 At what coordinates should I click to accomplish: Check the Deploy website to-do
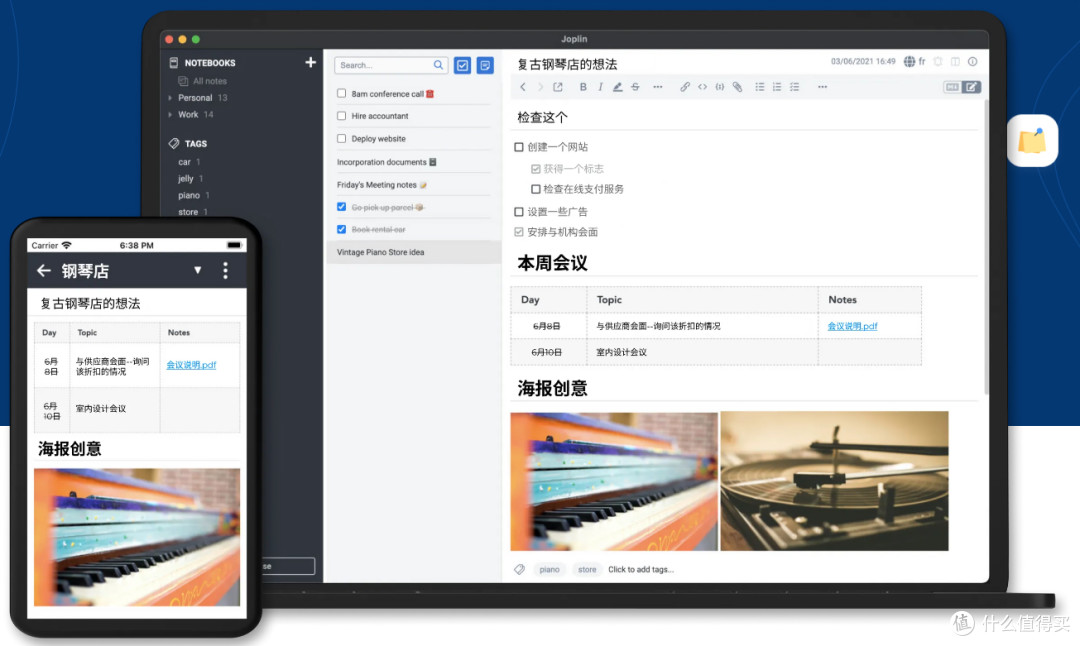click(342, 138)
